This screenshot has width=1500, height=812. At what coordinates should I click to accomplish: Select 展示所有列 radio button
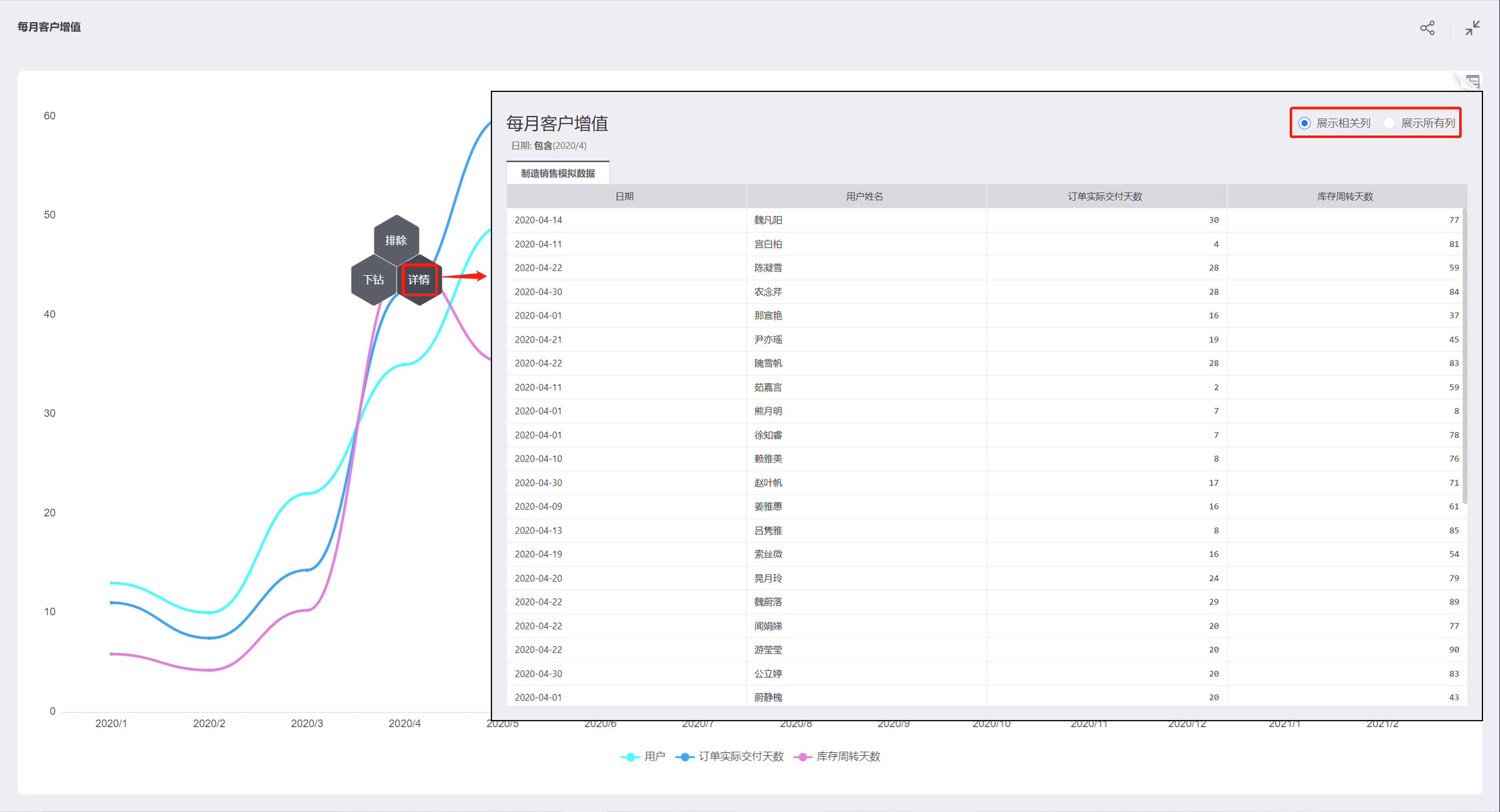click(x=1389, y=123)
